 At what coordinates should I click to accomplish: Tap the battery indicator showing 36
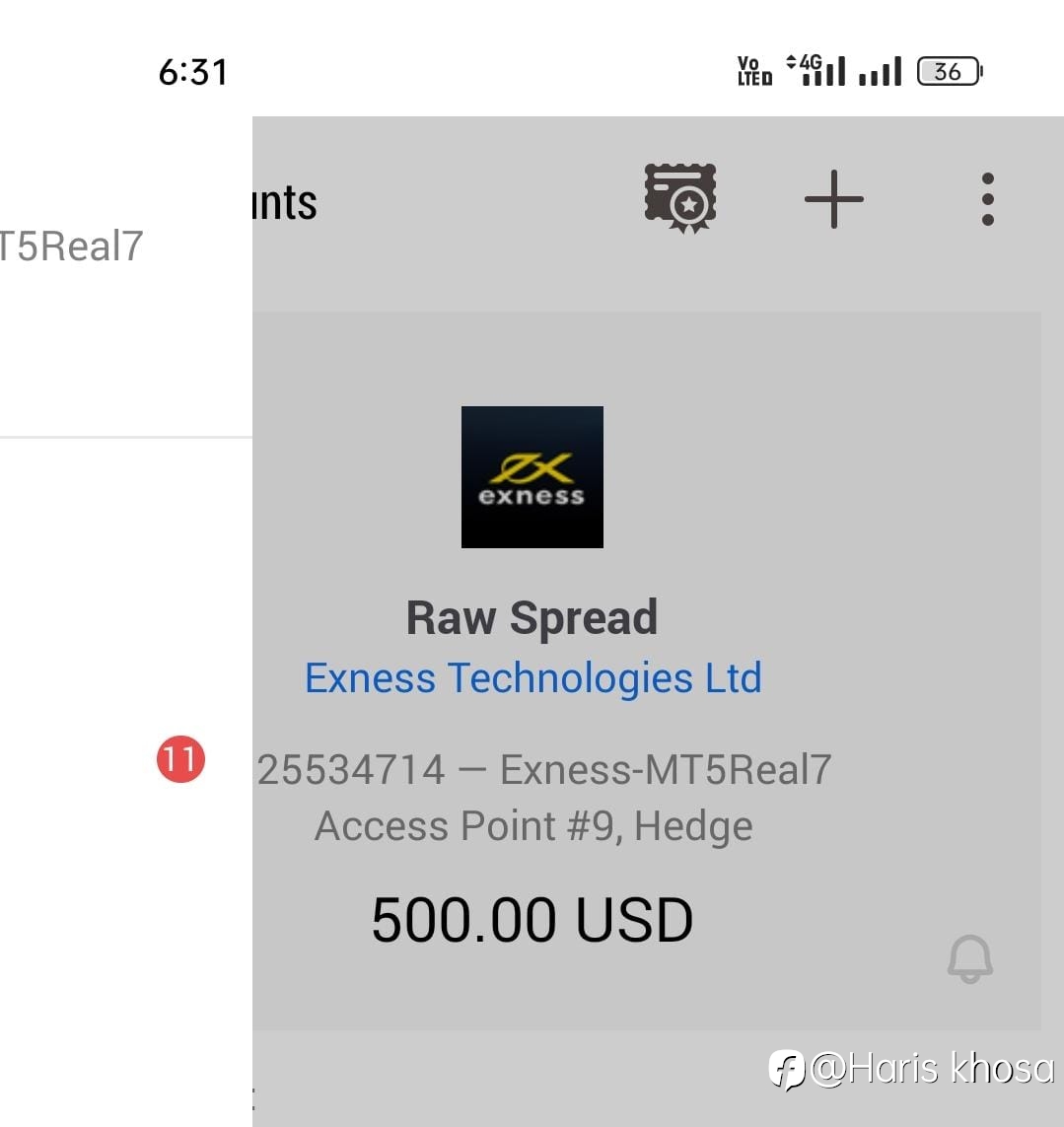(x=950, y=71)
